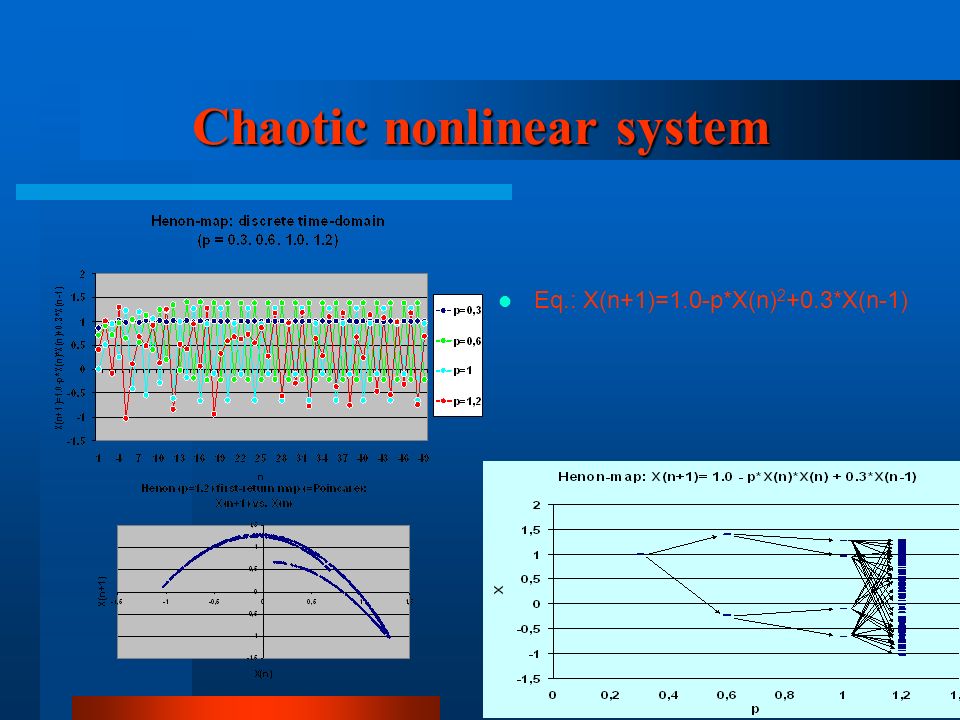This screenshot has width=960, height=720.
Task: Click the p=1 legend entry
Action: click(x=454, y=371)
